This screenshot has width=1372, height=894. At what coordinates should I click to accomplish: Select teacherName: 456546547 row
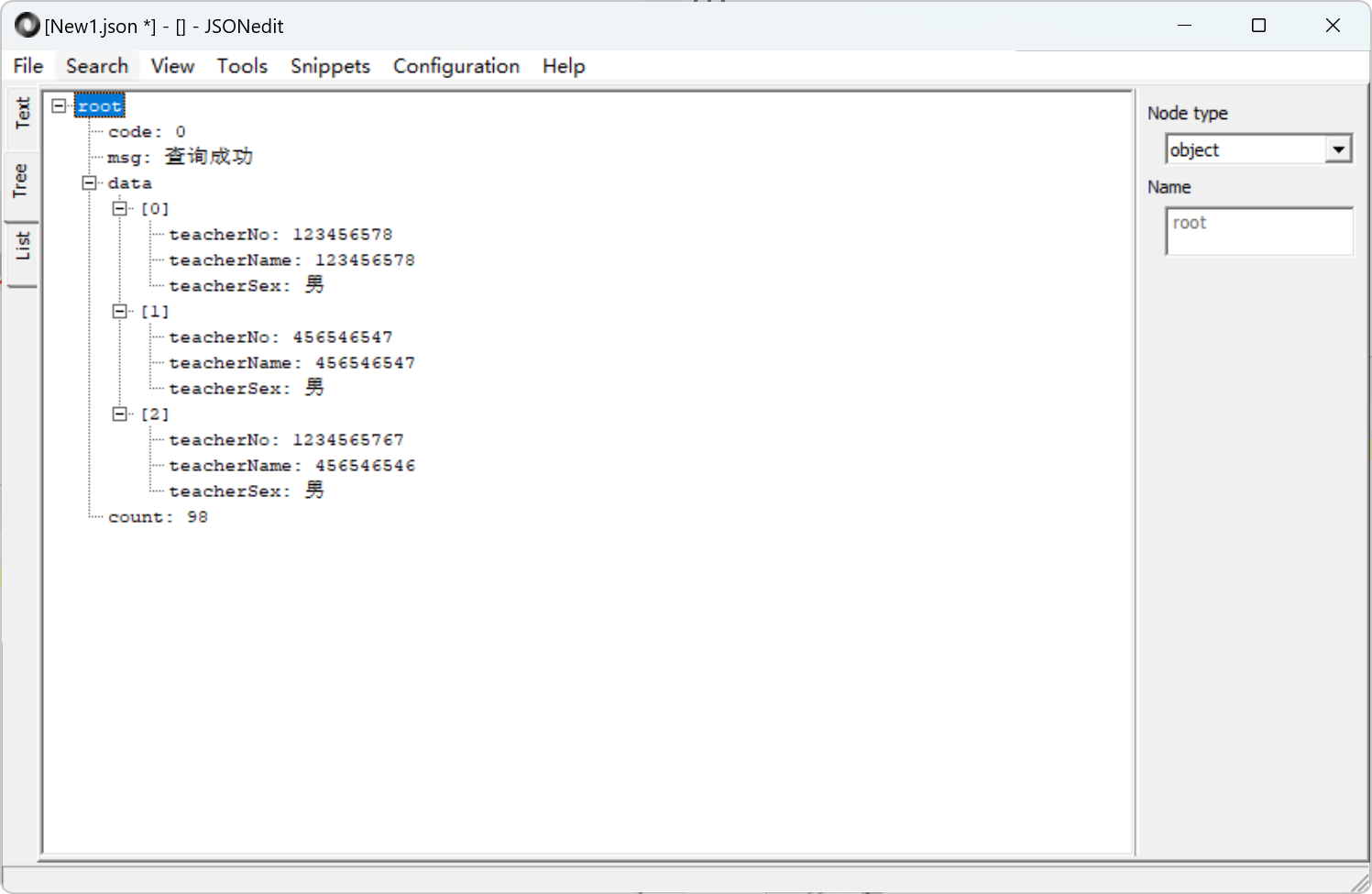tap(291, 363)
